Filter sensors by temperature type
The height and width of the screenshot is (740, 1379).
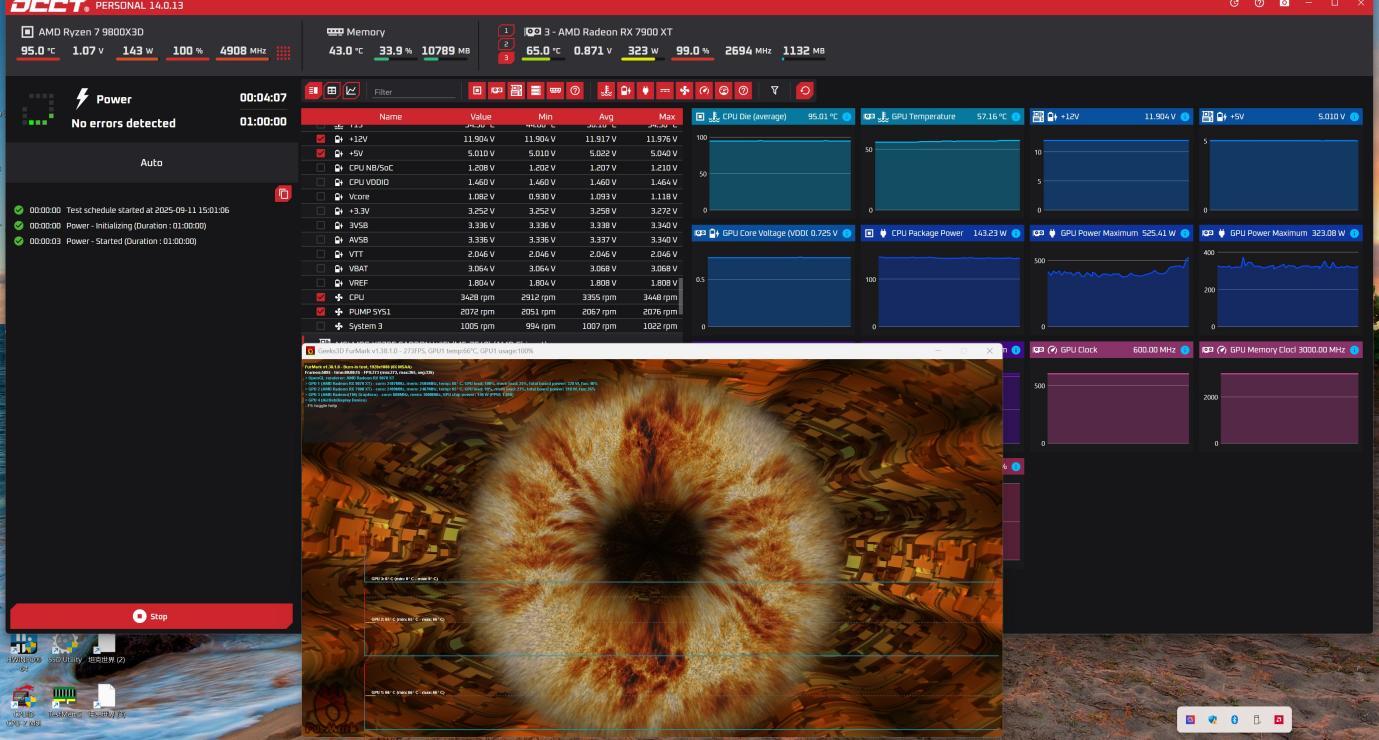[x=606, y=91]
